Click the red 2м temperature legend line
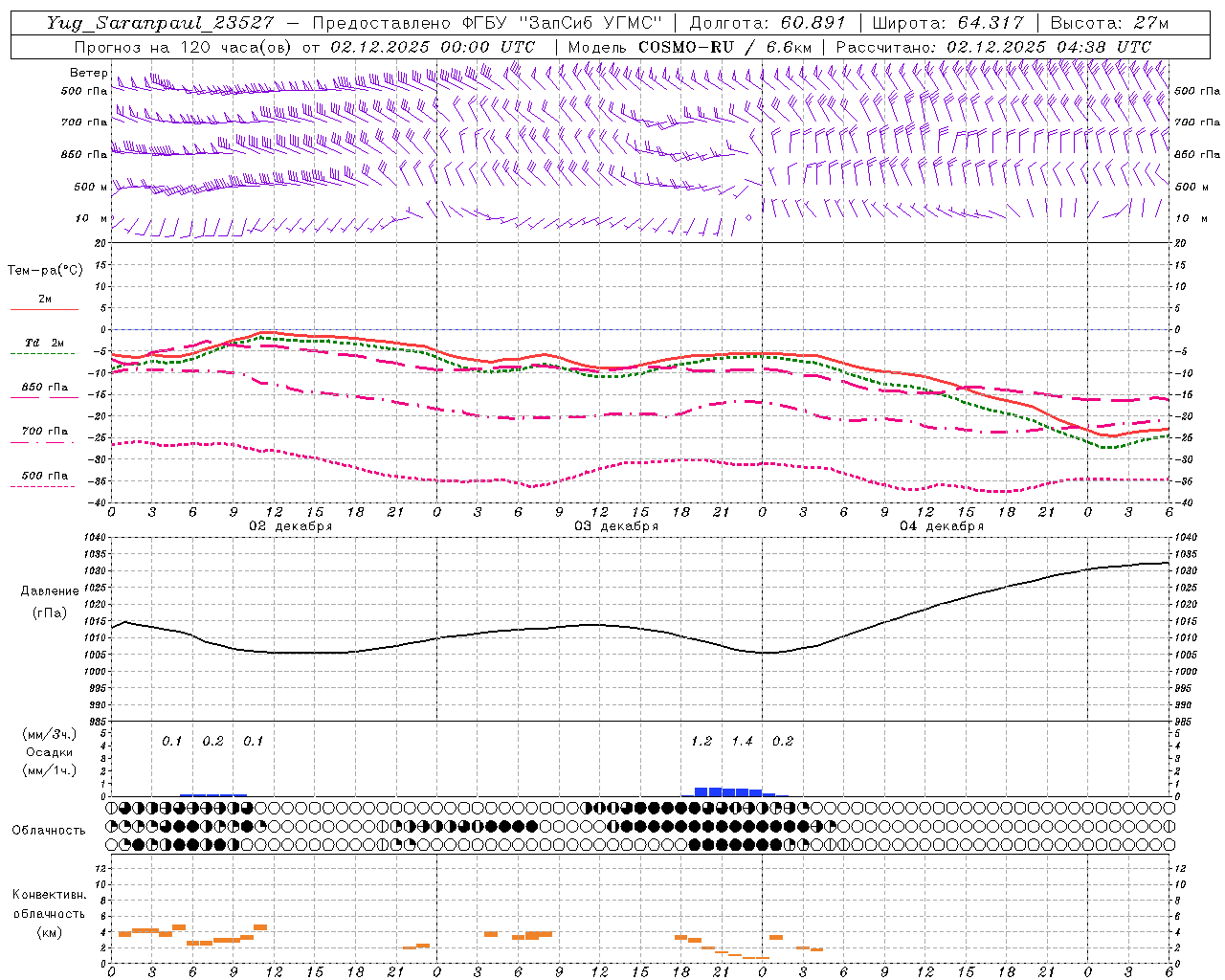Screen dimensions: 1225x980 click(44, 309)
